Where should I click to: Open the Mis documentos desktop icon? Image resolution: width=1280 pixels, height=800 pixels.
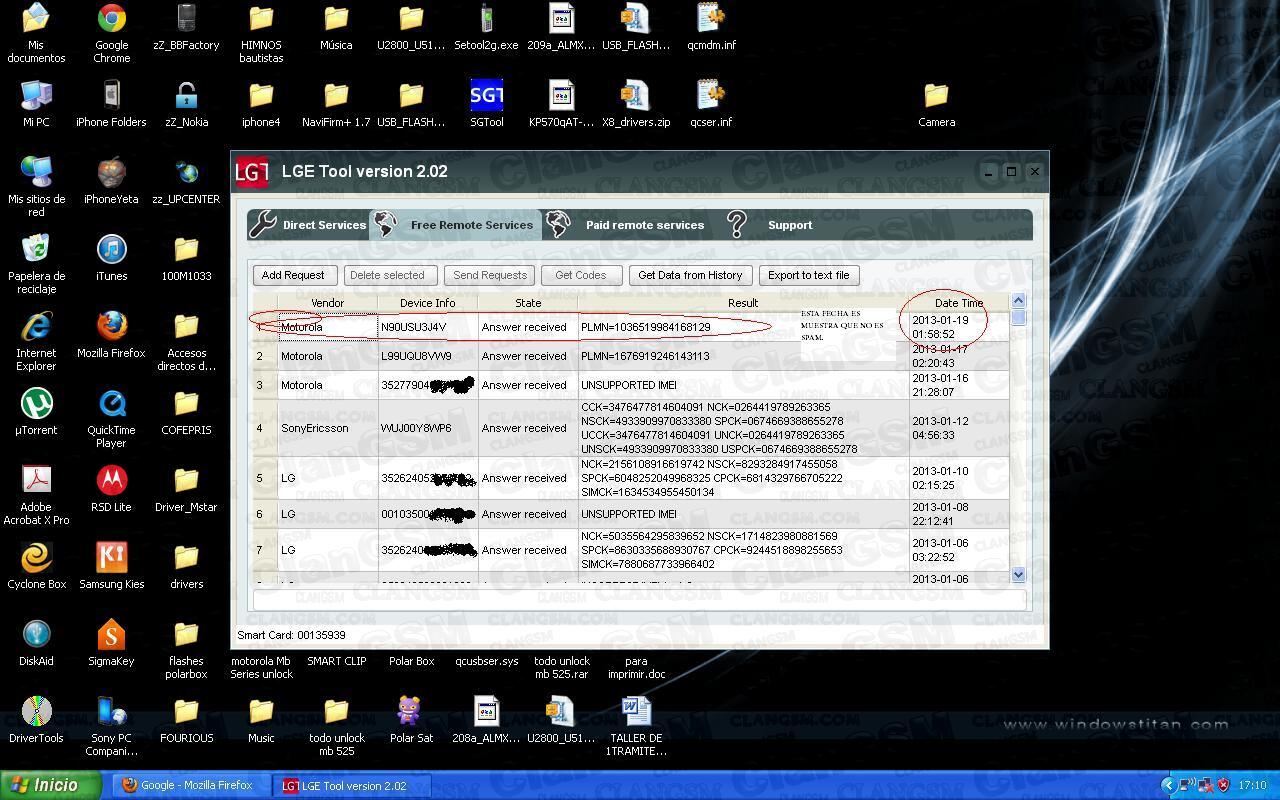36,32
